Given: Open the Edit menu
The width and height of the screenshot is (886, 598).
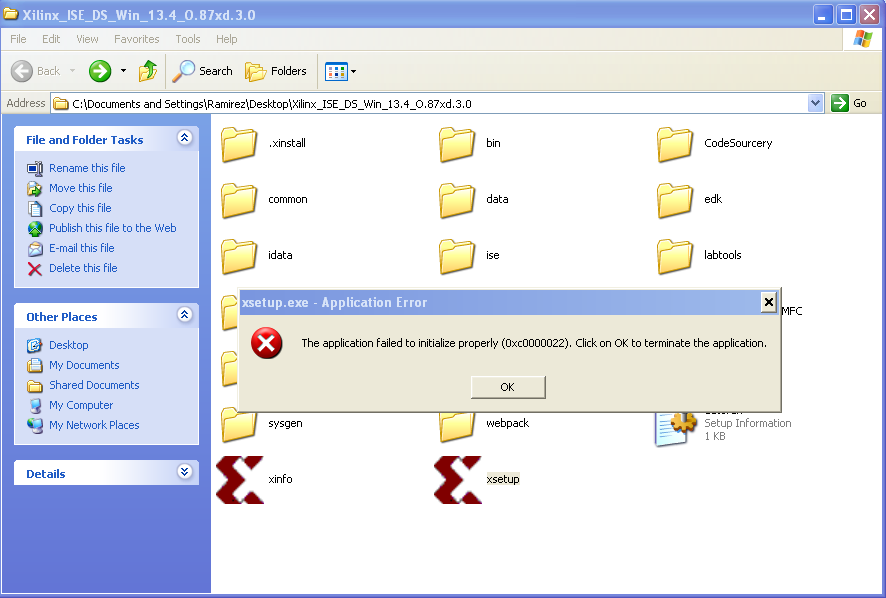Looking at the screenshot, I should point(51,39).
